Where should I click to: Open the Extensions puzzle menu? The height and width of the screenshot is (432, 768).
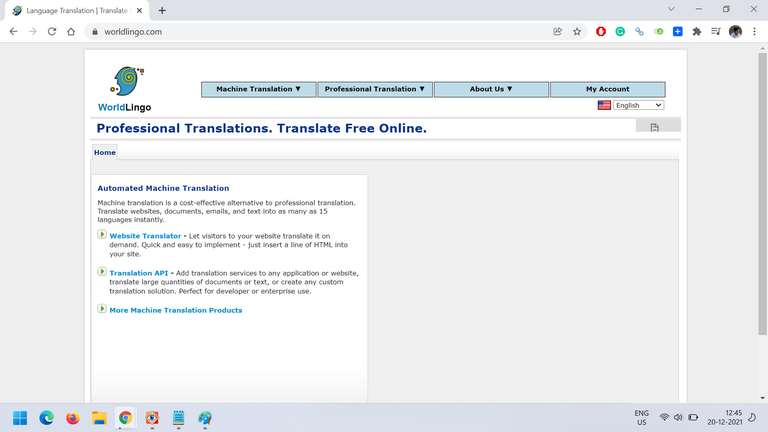(x=696, y=31)
